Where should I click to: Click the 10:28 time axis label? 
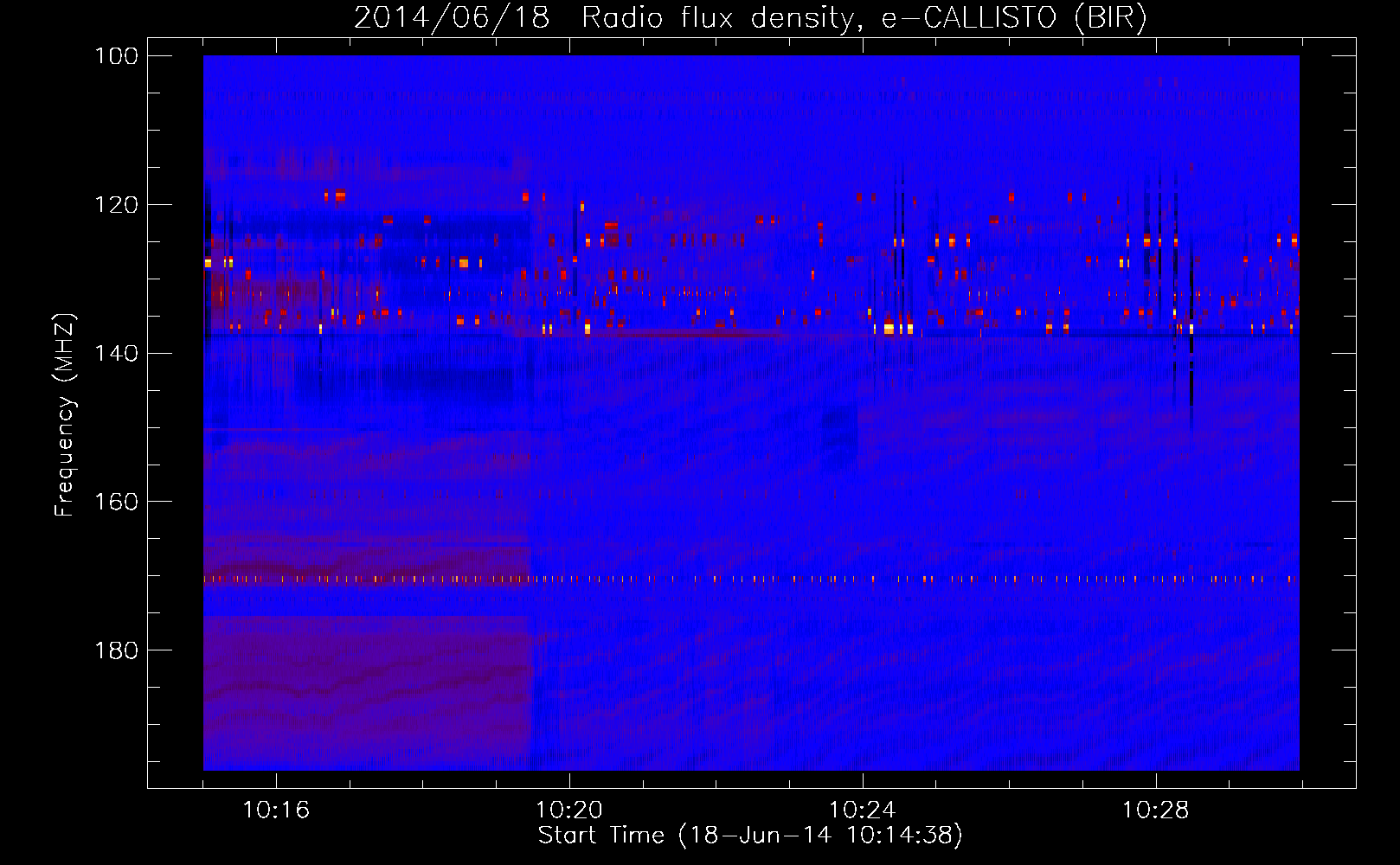click(1156, 811)
